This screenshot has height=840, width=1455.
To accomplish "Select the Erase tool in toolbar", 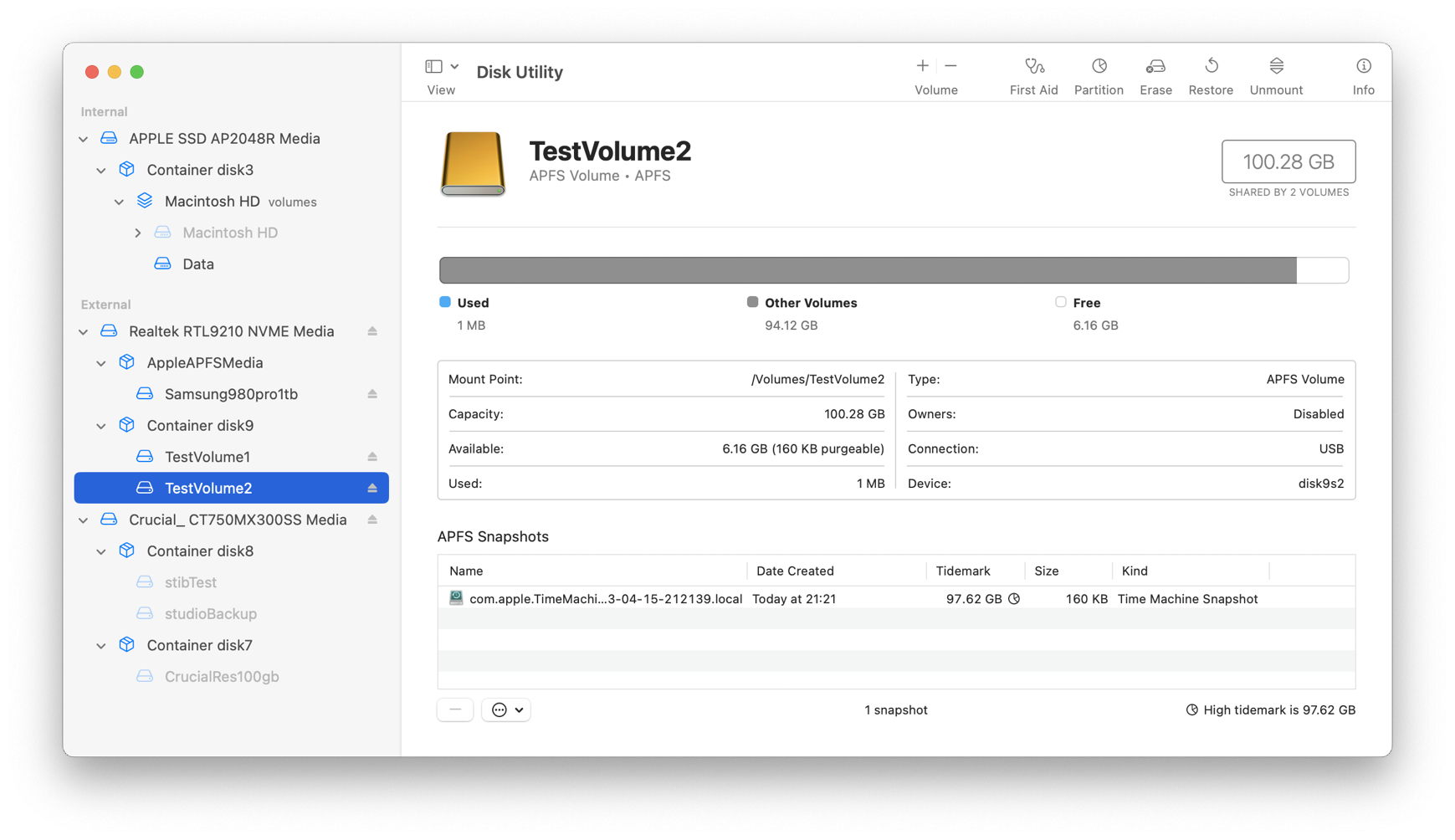I will pos(1155,74).
